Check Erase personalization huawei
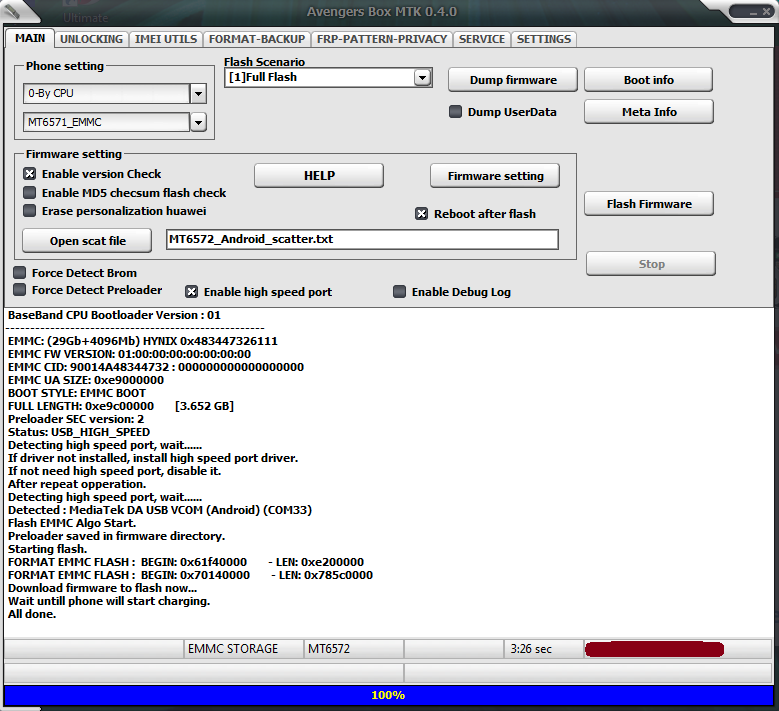 (30, 211)
